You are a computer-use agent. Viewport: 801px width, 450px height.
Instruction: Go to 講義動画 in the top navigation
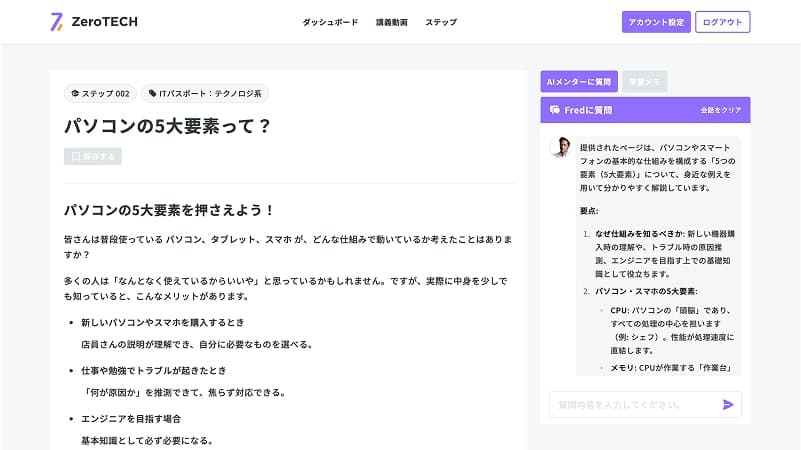click(391, 22)
